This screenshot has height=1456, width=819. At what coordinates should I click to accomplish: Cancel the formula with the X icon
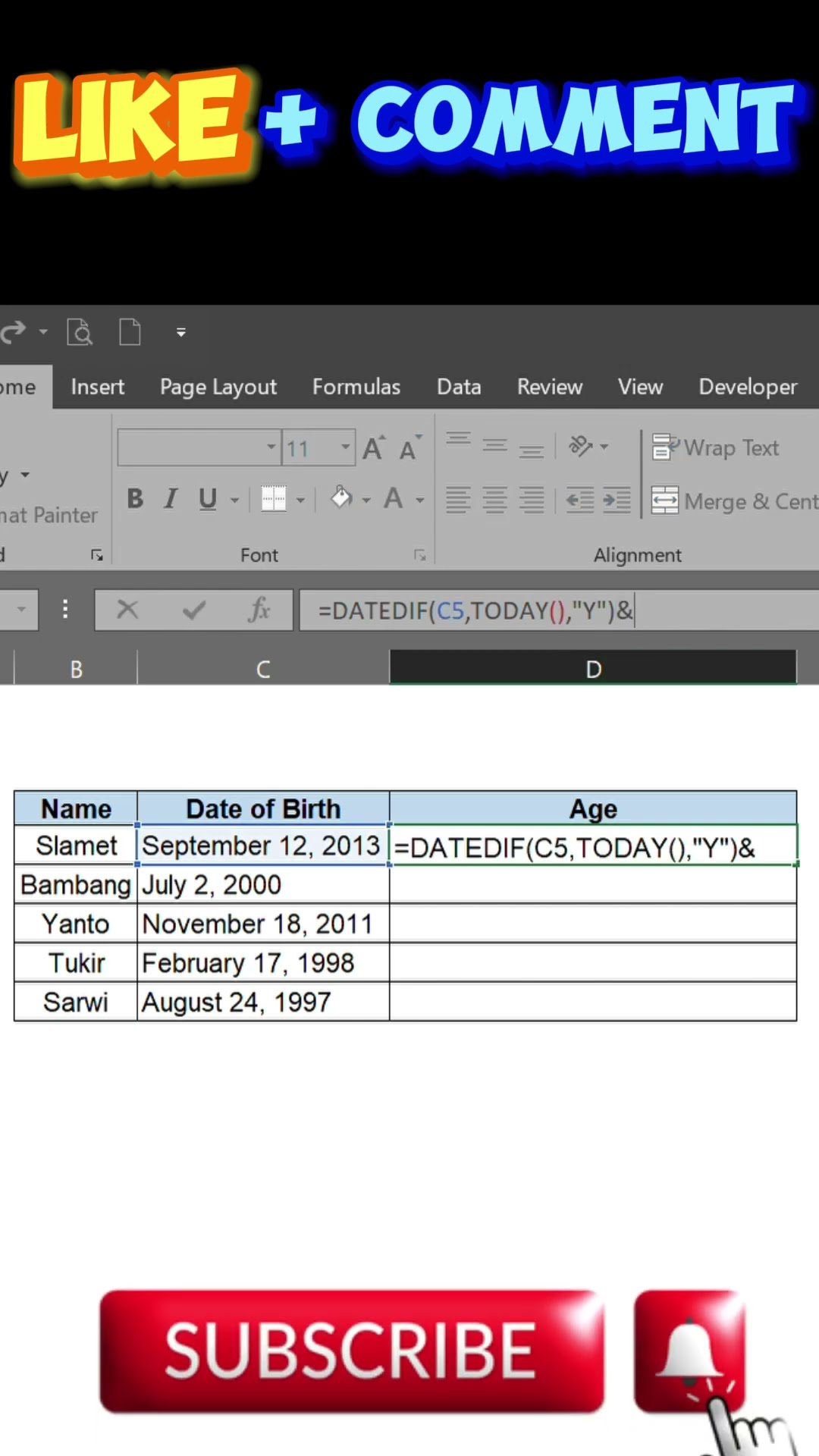click(x=127, y=610)
